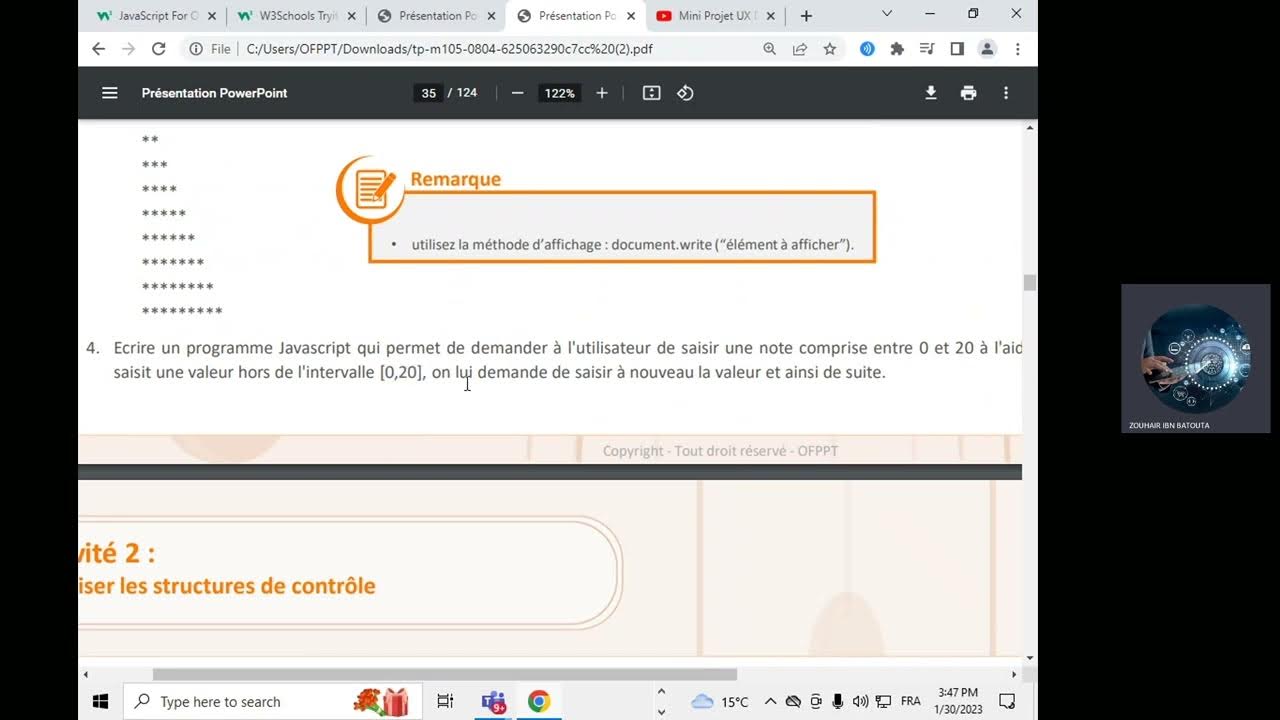Screen dimensions: 1280x720
Task: Click the horizontal scrollbar thumb
Action: click(x=444, y=674)
